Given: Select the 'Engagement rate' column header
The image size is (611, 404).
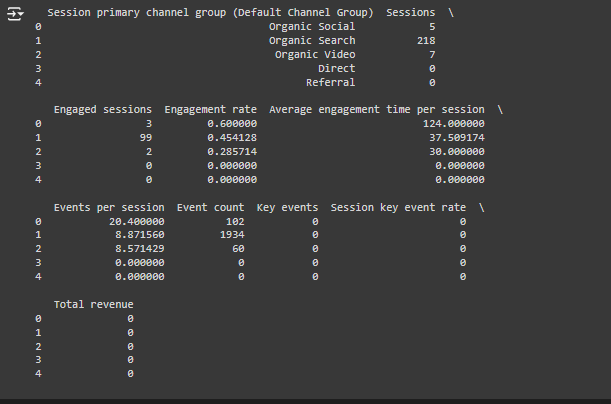Looking at the screenshot, I should 210,109.
